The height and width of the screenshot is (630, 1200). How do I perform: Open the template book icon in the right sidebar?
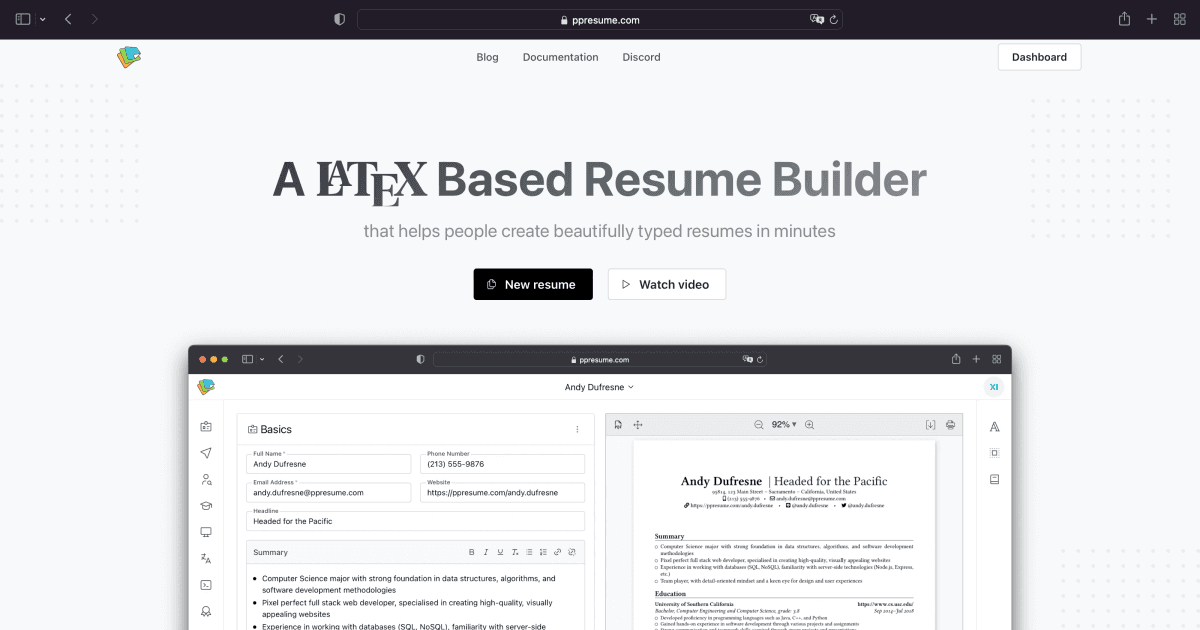pos(994,479)
